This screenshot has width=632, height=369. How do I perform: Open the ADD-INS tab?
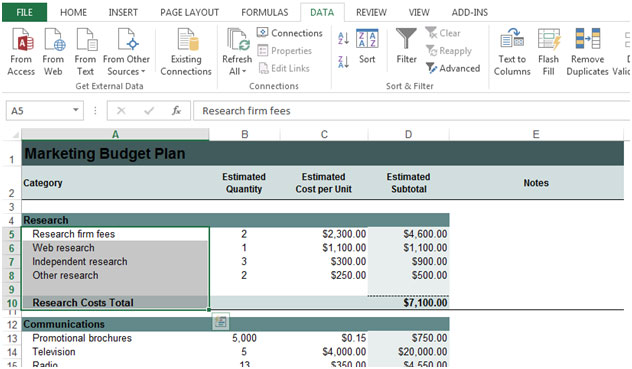coord(470,13)
